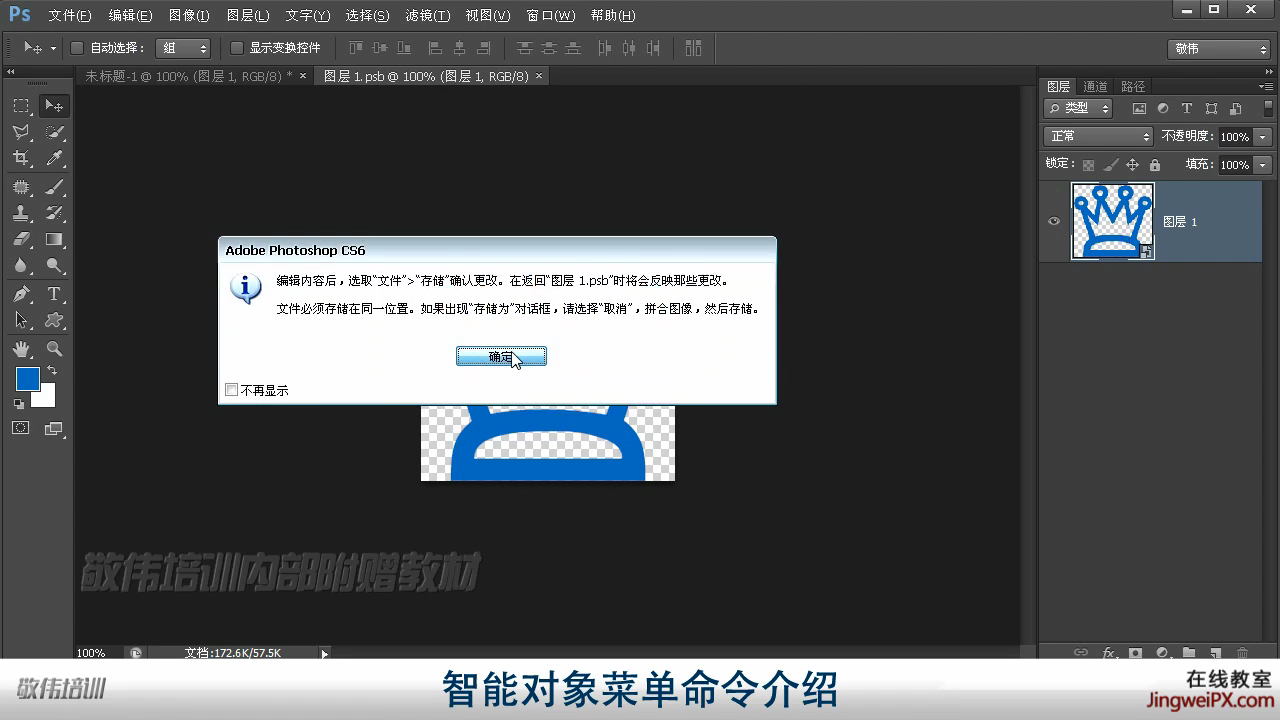This screenshot has height=720, width=1280.
Task: Select the Clone Stamp tool
Action: 21,213
